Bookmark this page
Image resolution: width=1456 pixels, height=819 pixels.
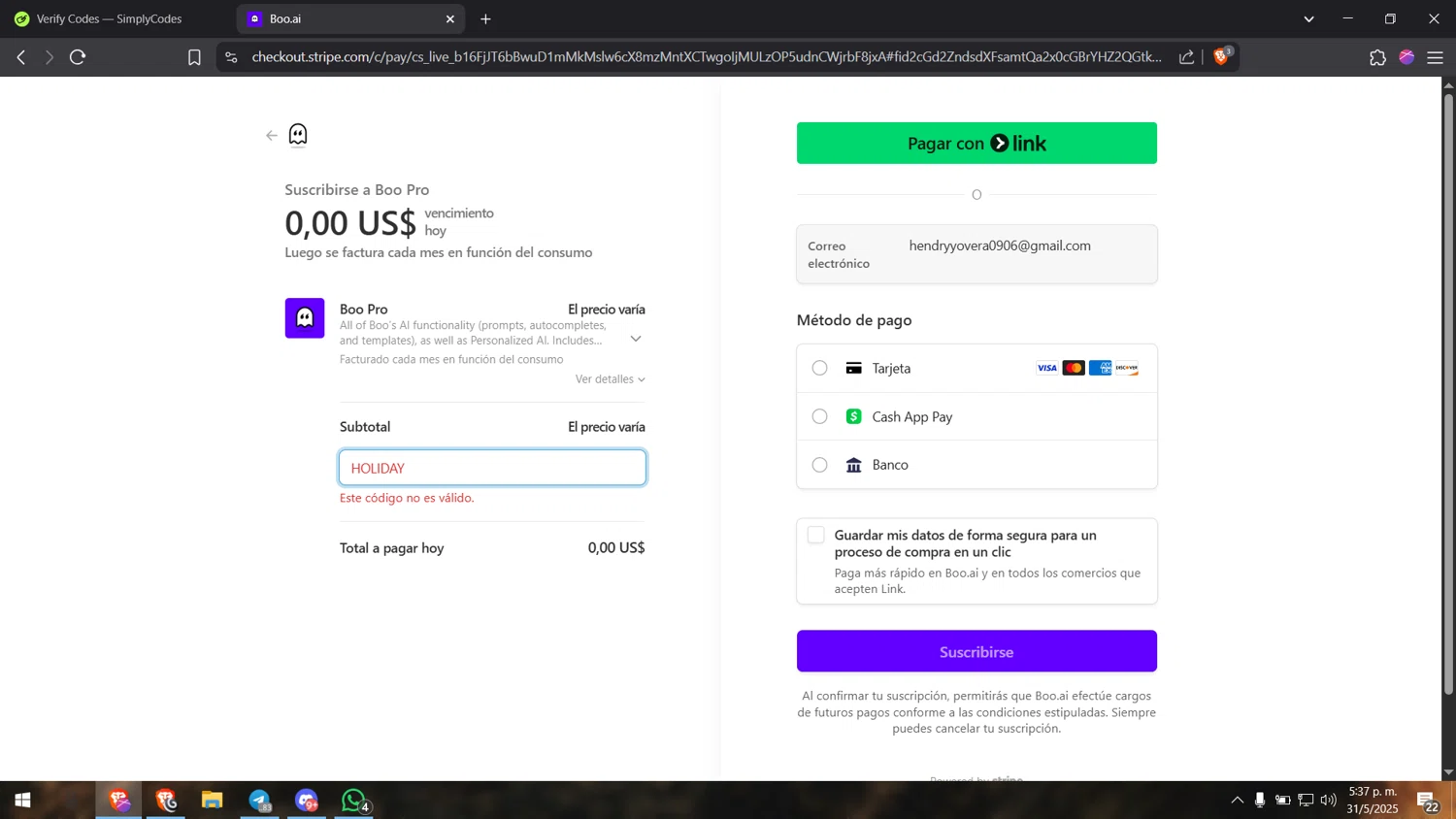click(x=194, y=57)
